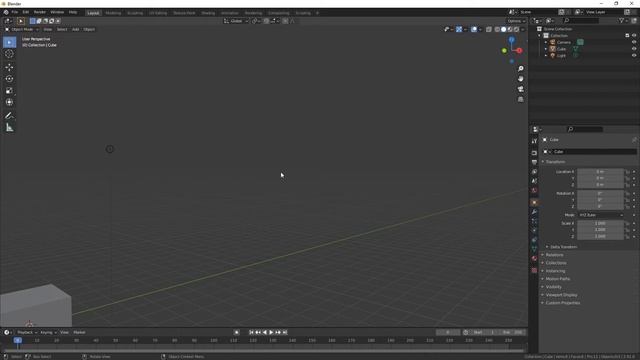Image resolution: width=640 pixels, height=360 pixels.
Task: Open the Particles properties tab
Action: tap(534, 221)
